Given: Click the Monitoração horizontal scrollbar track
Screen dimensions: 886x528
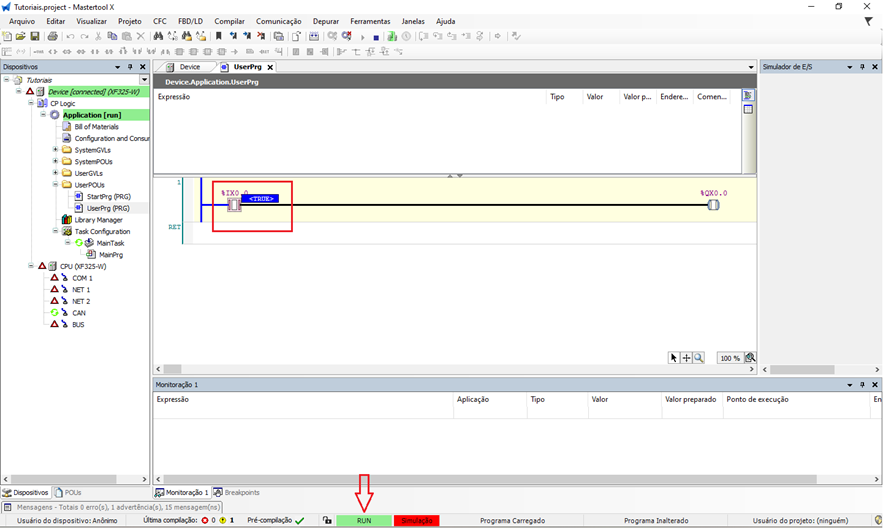Looking at the screenshot, I should click(x=500, y=479).
